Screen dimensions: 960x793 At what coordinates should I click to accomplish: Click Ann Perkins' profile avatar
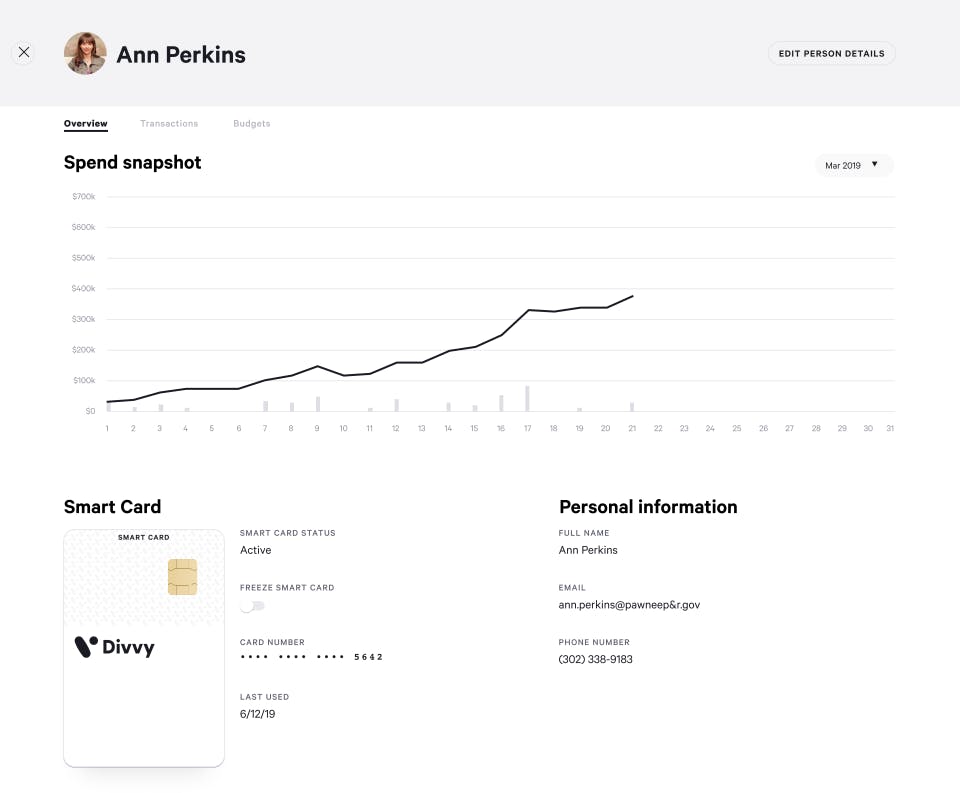(x=85, y=53)
